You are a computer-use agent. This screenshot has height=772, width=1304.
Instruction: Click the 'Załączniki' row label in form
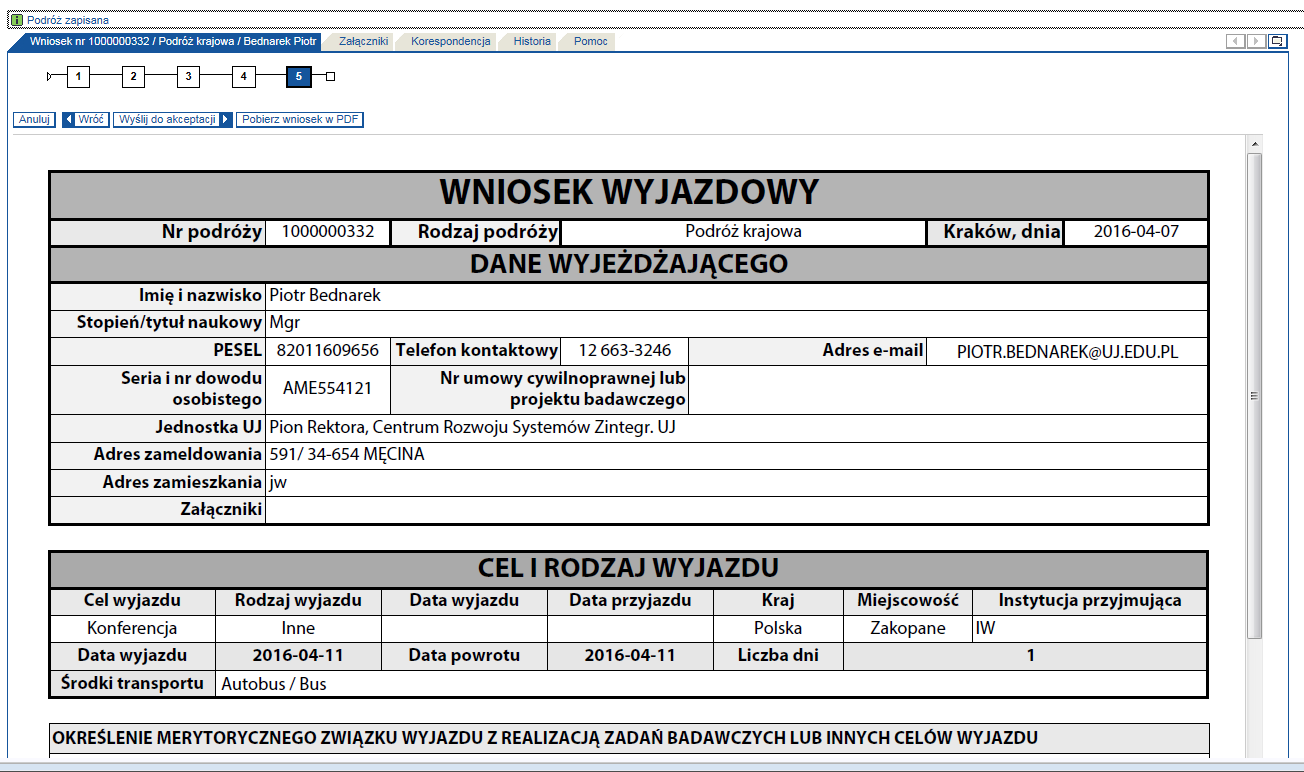click(222, 510)
